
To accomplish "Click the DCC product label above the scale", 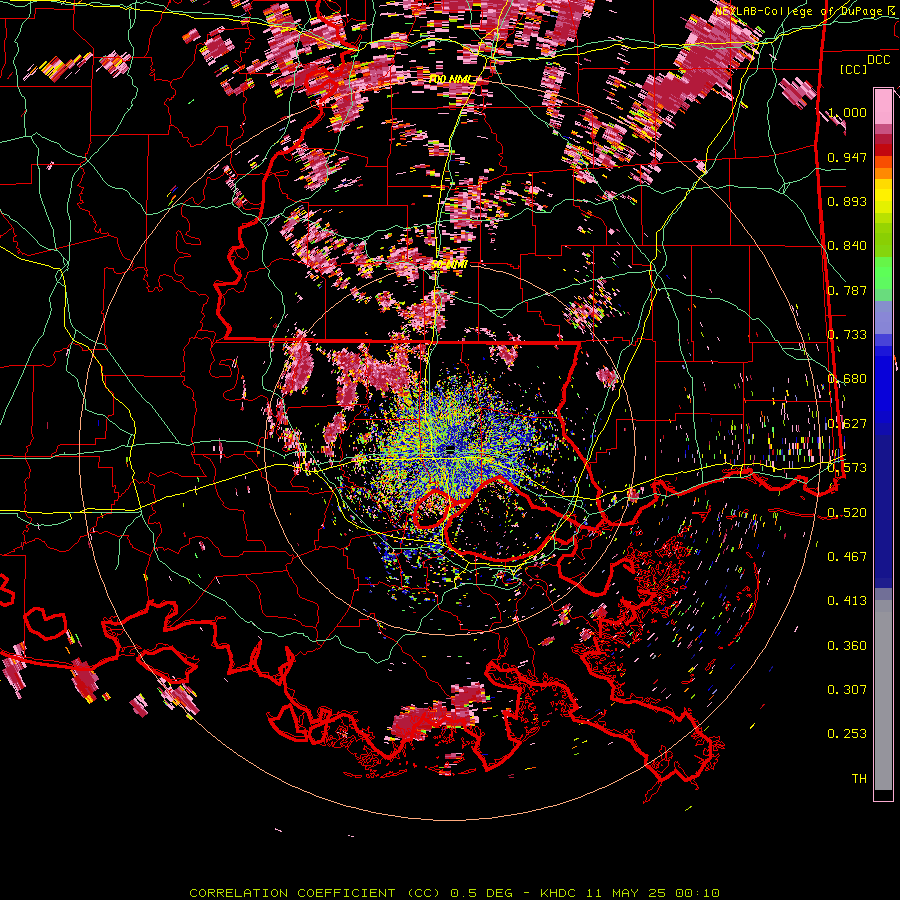I will point(878,60).
